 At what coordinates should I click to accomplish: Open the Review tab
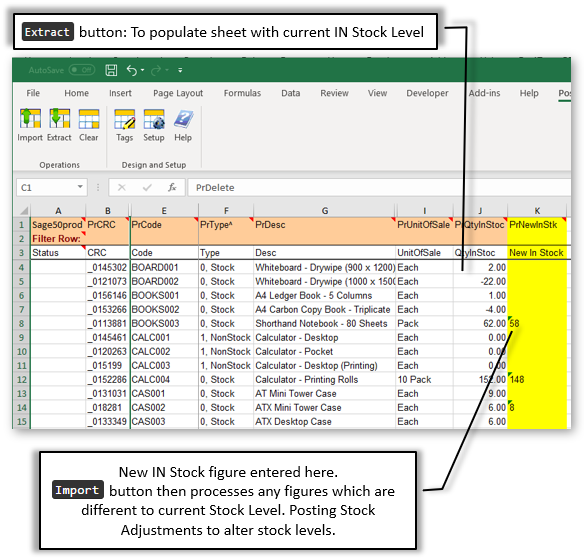pyautogui.click(x=334, y=93)
